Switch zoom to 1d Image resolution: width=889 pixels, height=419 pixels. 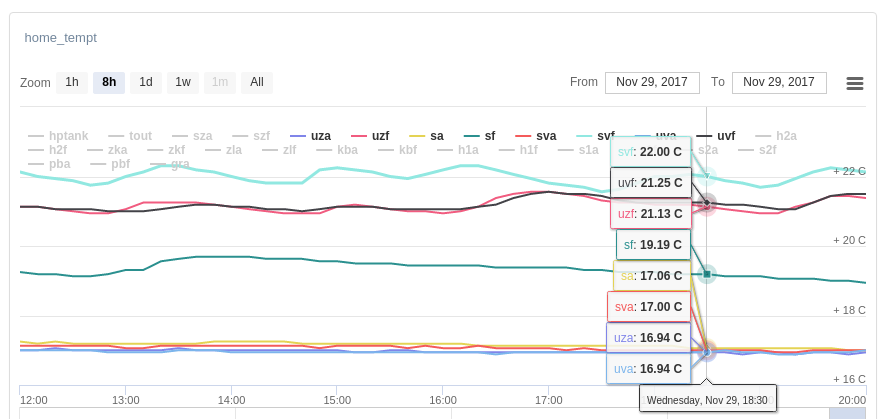[x=146, y=82]
